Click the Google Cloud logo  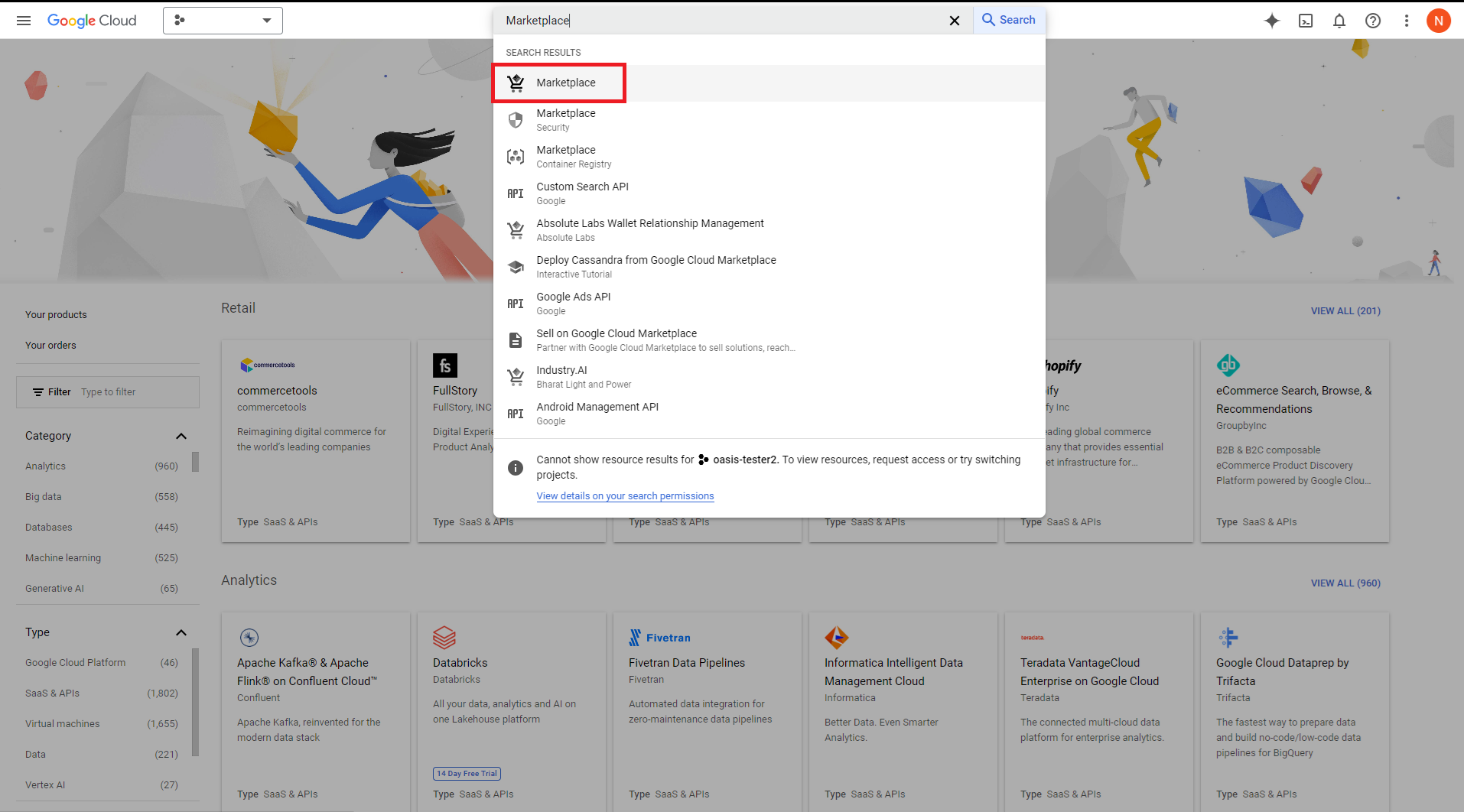point(92,21)
